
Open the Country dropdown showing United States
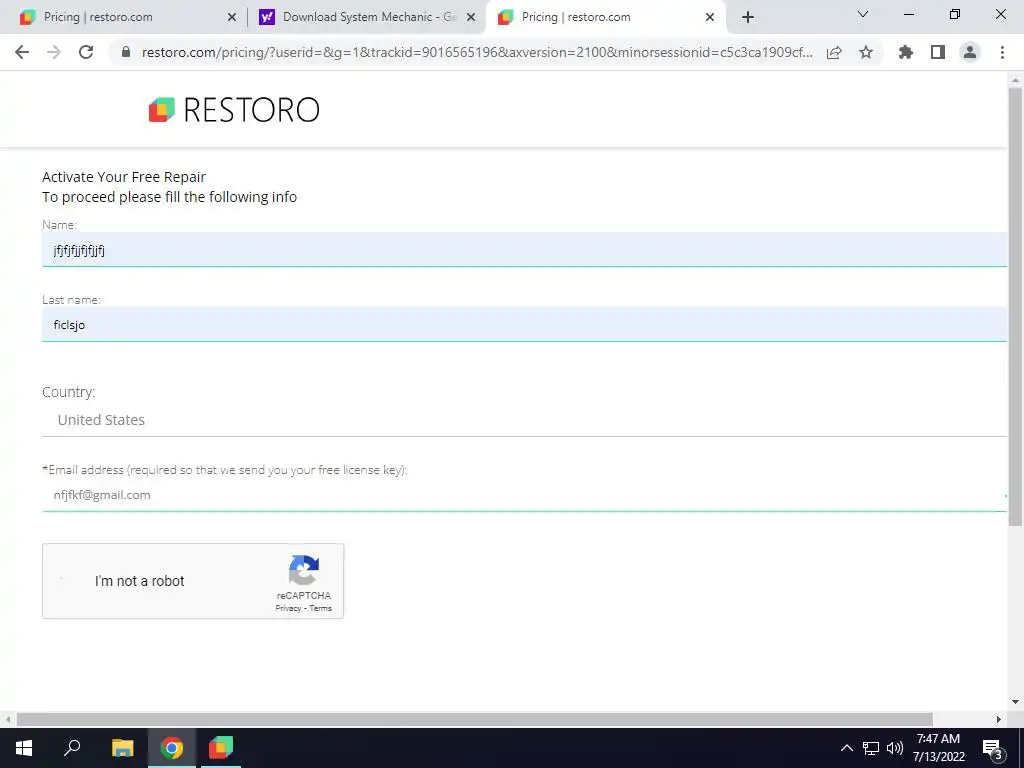click(524, 420)
